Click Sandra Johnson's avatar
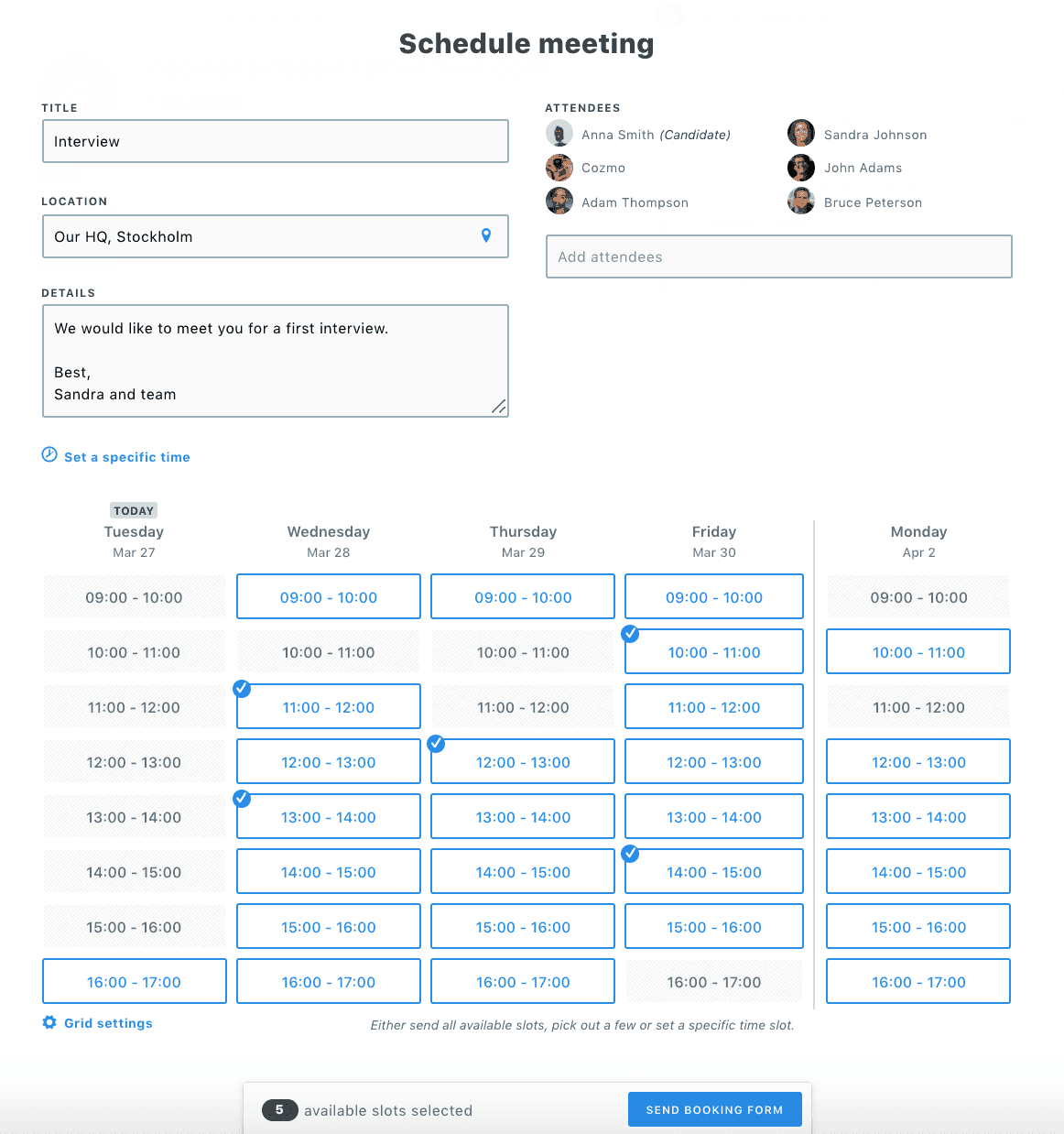The image size is (1064, 1134). (801, 133)
